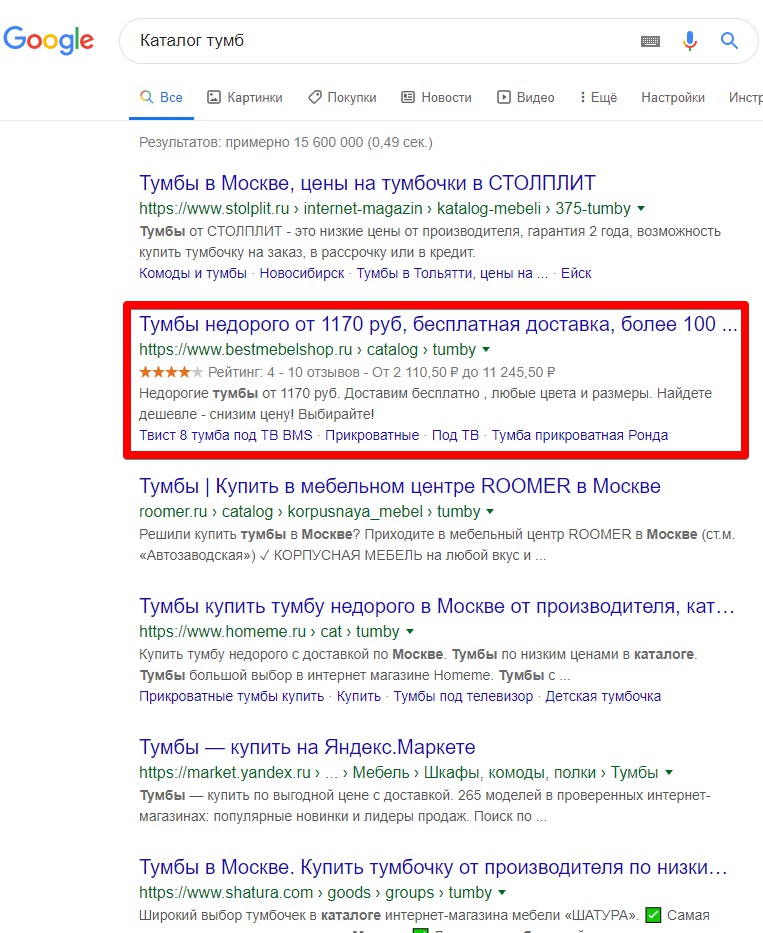This screenshot has height=933, width=763.
Task: Click the blue search magnifier icon
Action: click(730, 41)
